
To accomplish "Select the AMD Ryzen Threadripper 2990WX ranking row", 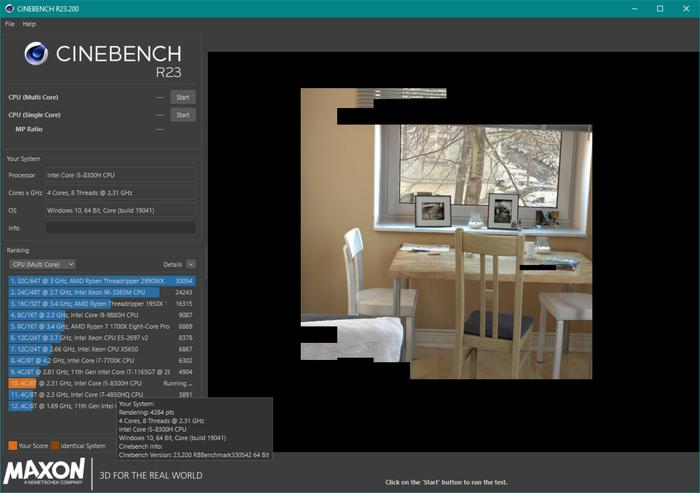I will pyautogui.click(x=102, y=281).
